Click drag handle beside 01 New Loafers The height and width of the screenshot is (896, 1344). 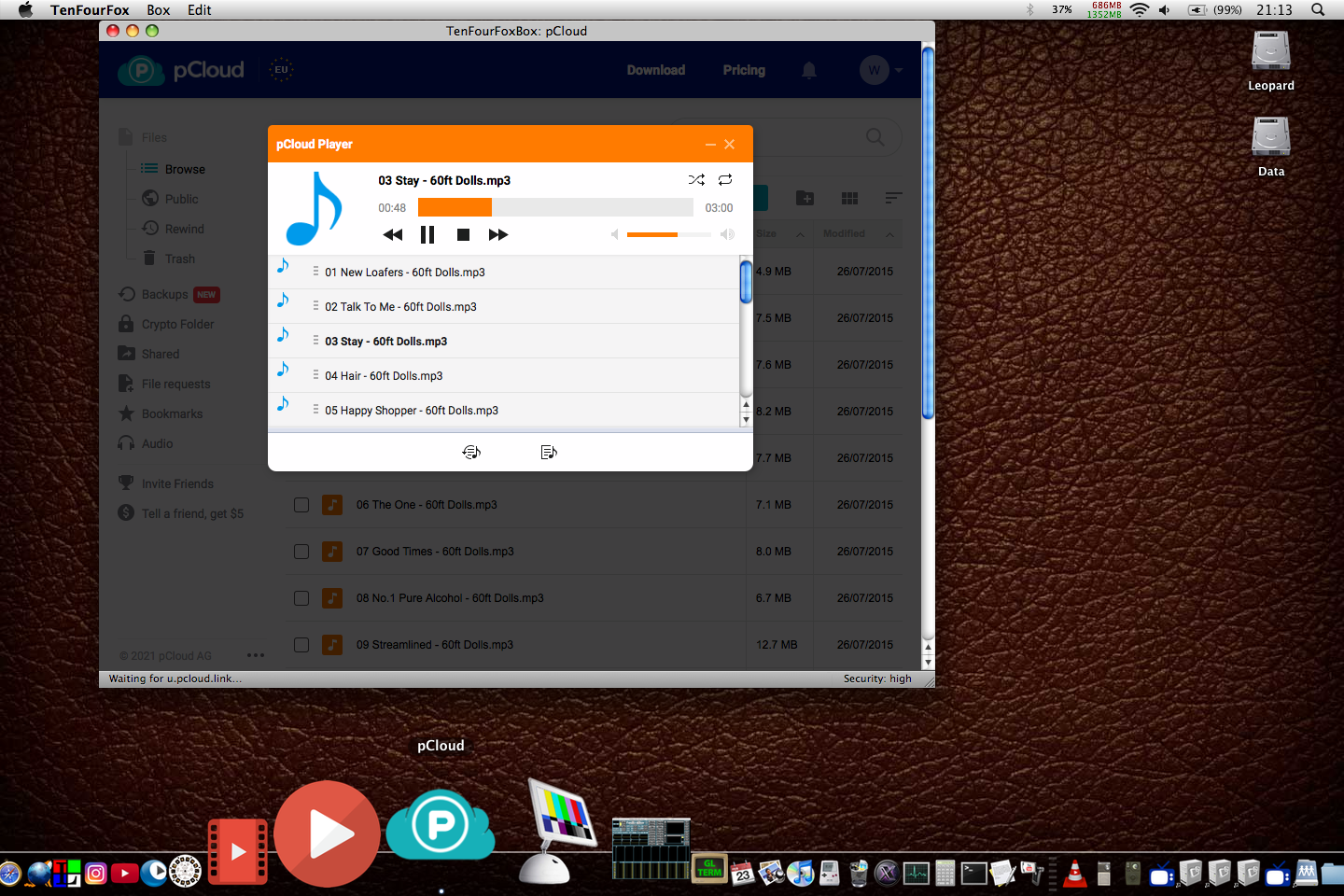point(315,272)
